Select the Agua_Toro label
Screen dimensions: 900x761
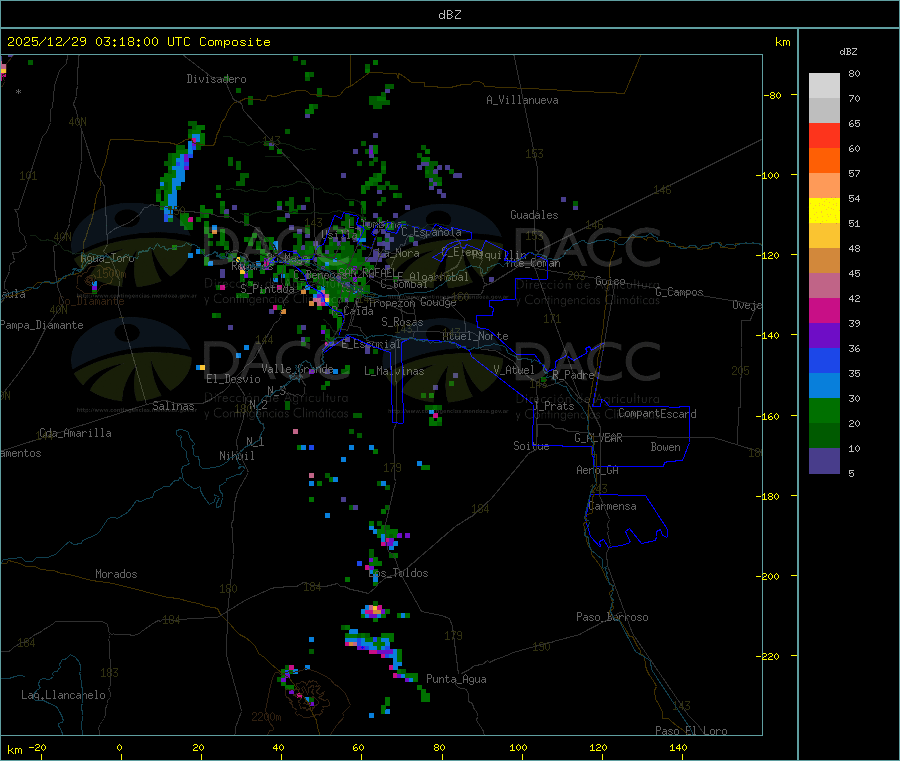(107, 258)
